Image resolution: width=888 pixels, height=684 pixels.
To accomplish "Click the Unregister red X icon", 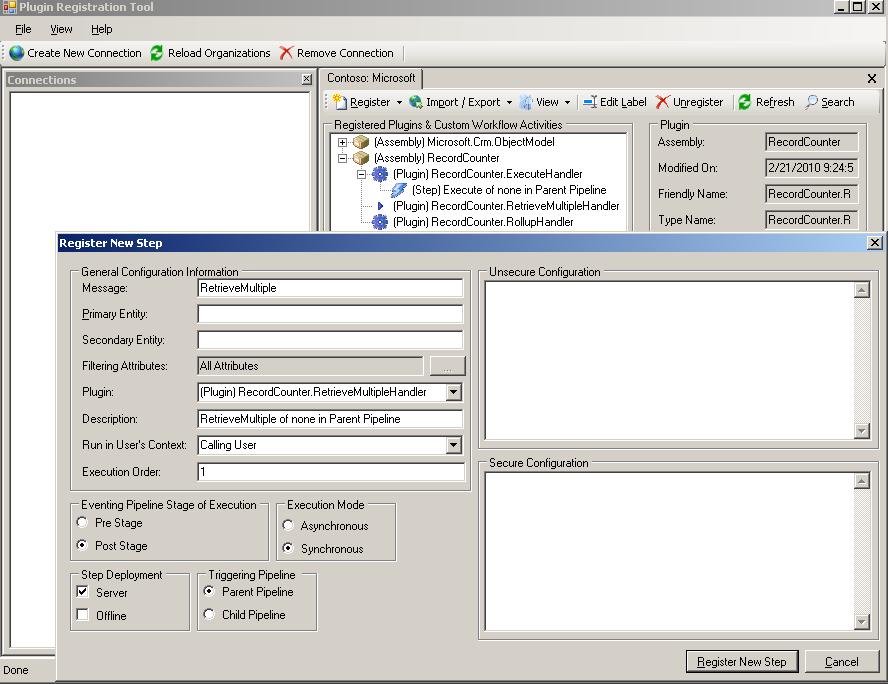I will coord(662,102).
